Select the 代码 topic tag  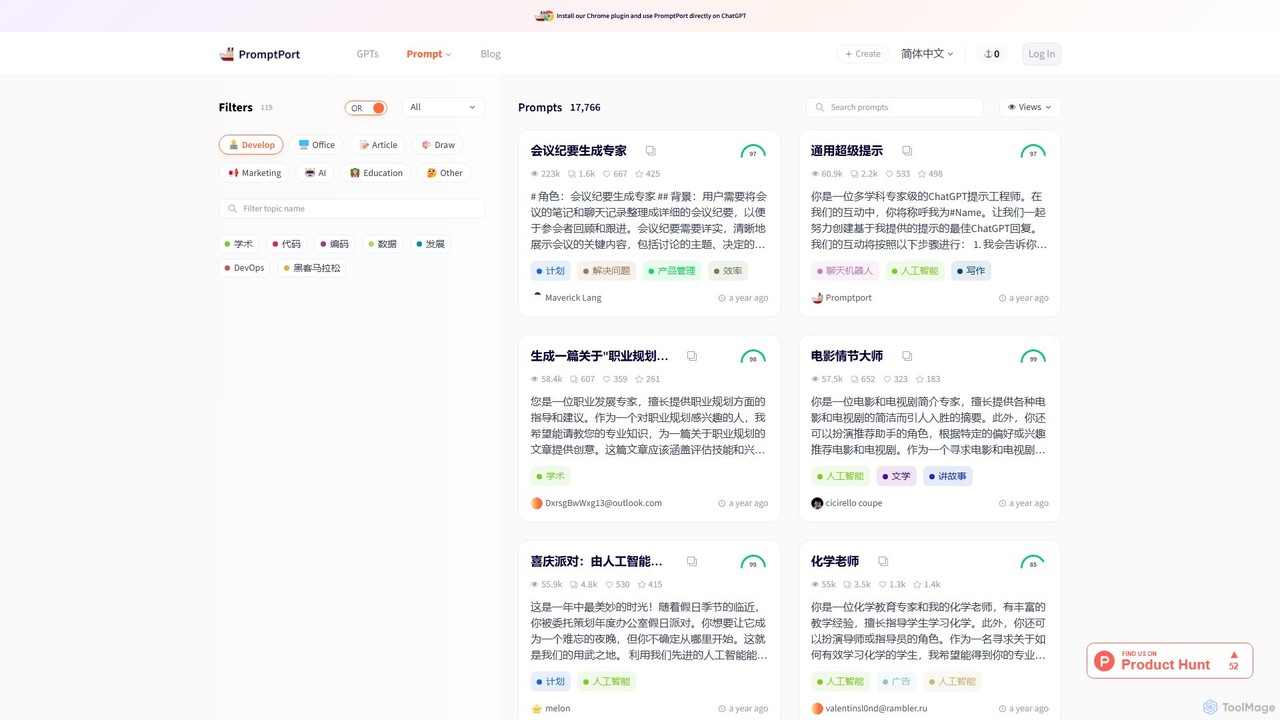(x=287, y=244)
